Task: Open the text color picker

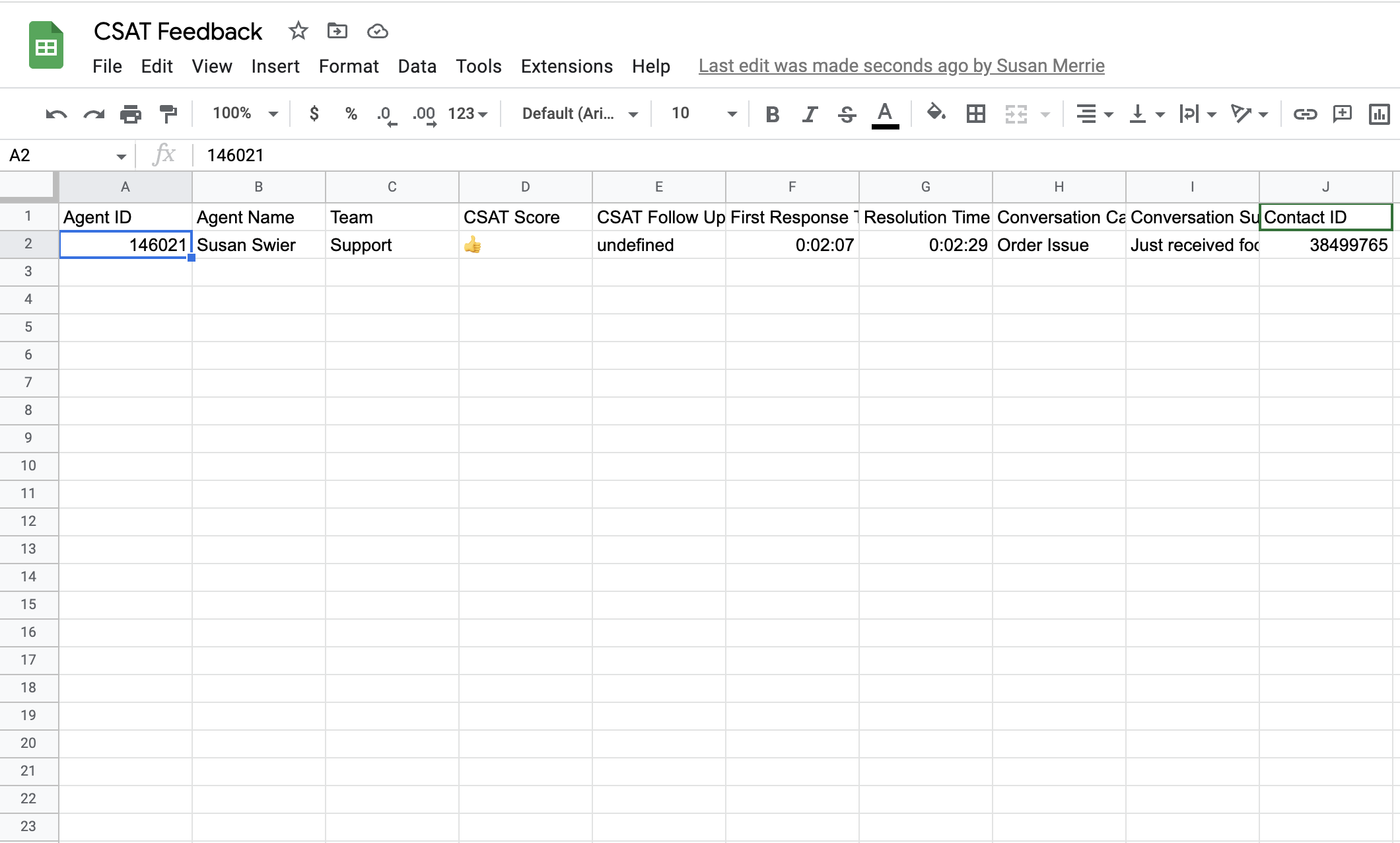Action: (885, 114)
